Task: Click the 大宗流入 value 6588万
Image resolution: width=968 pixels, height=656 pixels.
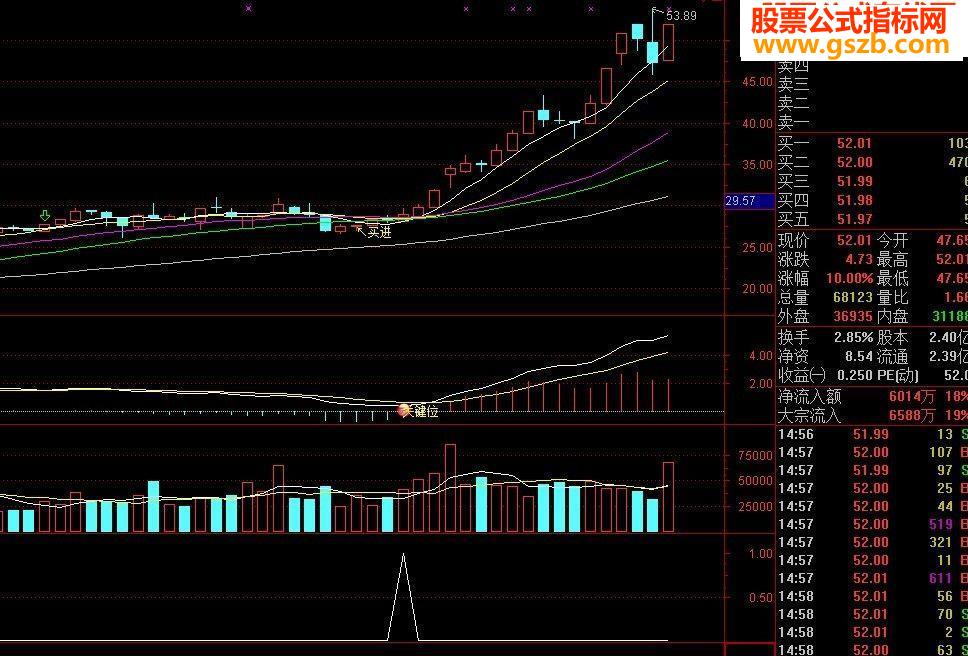Action: click(910, 415)
